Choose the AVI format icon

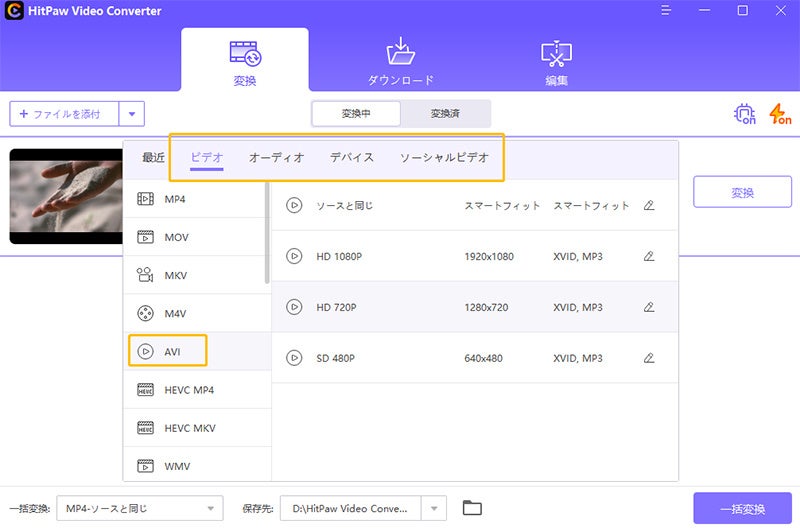[x=145, y=351]
